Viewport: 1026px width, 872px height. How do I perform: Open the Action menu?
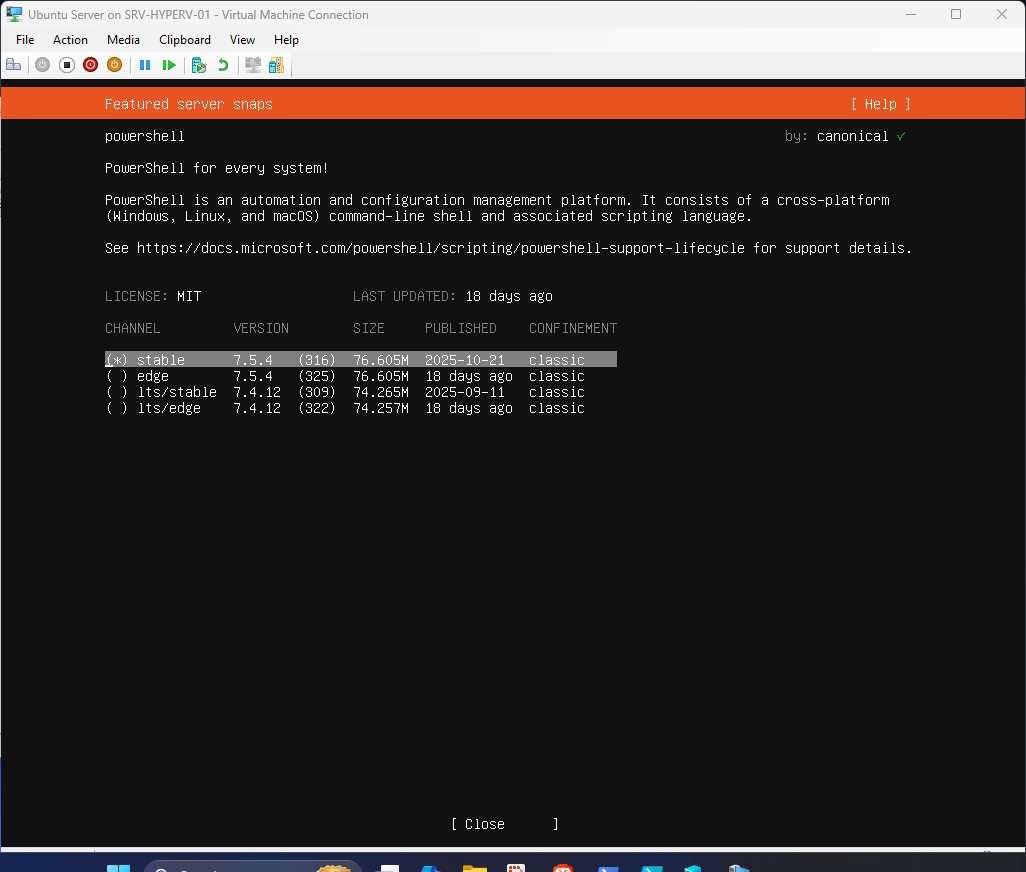coord(70,40)
